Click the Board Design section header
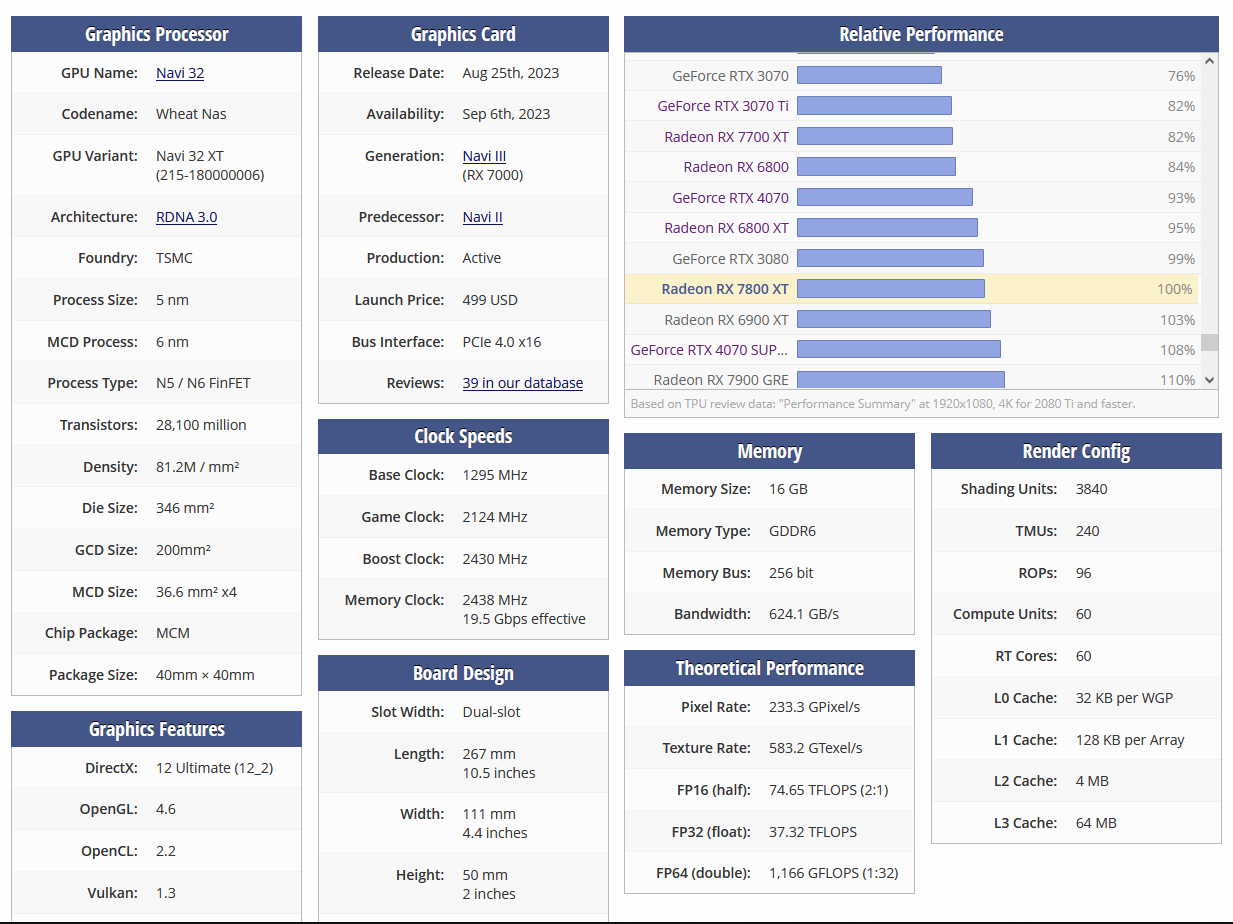Screen dimensions: 1233x924 pos(463,673)
